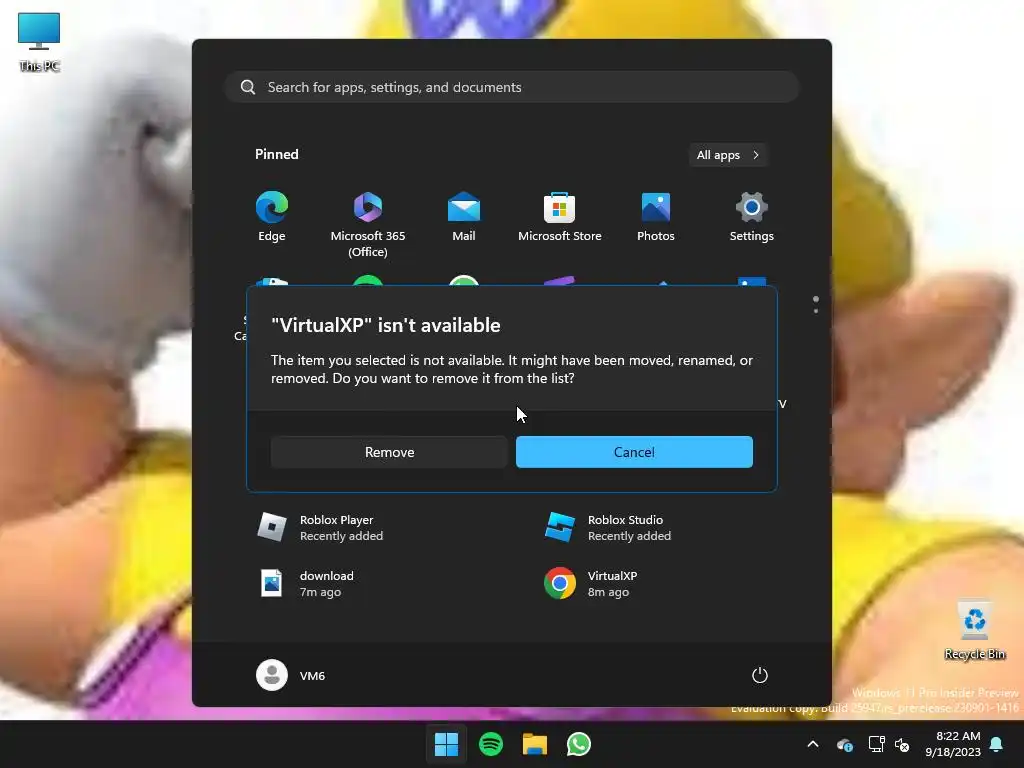Open File Explorer from the taskbar

point(535,744)
